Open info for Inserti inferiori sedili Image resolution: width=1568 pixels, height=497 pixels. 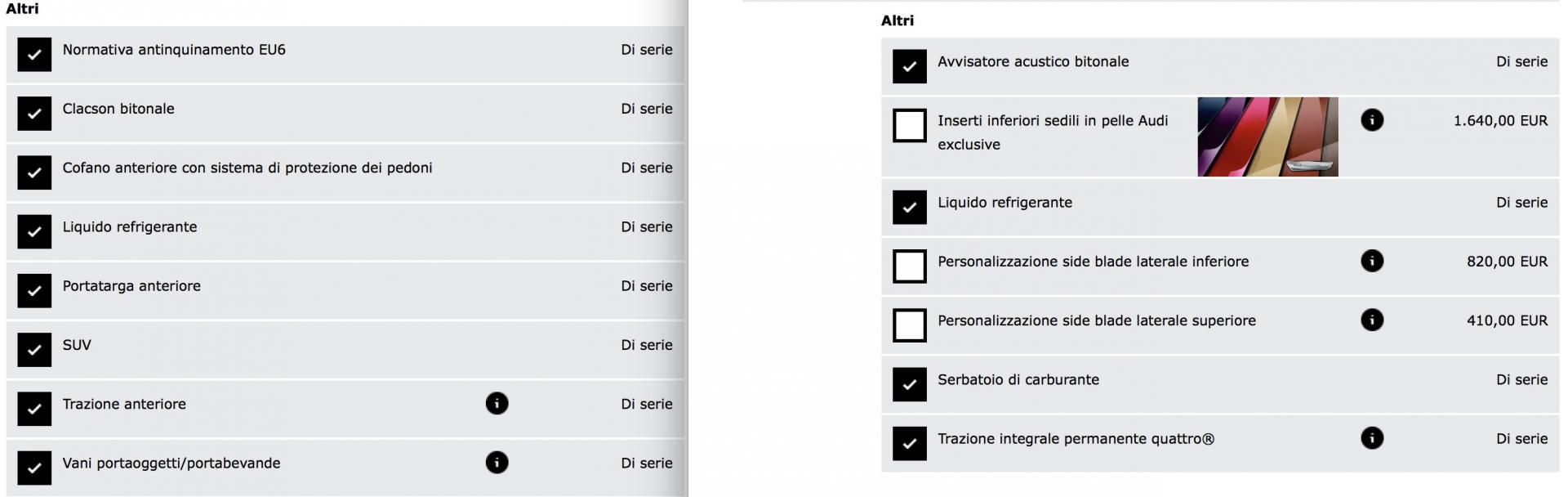[1372, 120]
